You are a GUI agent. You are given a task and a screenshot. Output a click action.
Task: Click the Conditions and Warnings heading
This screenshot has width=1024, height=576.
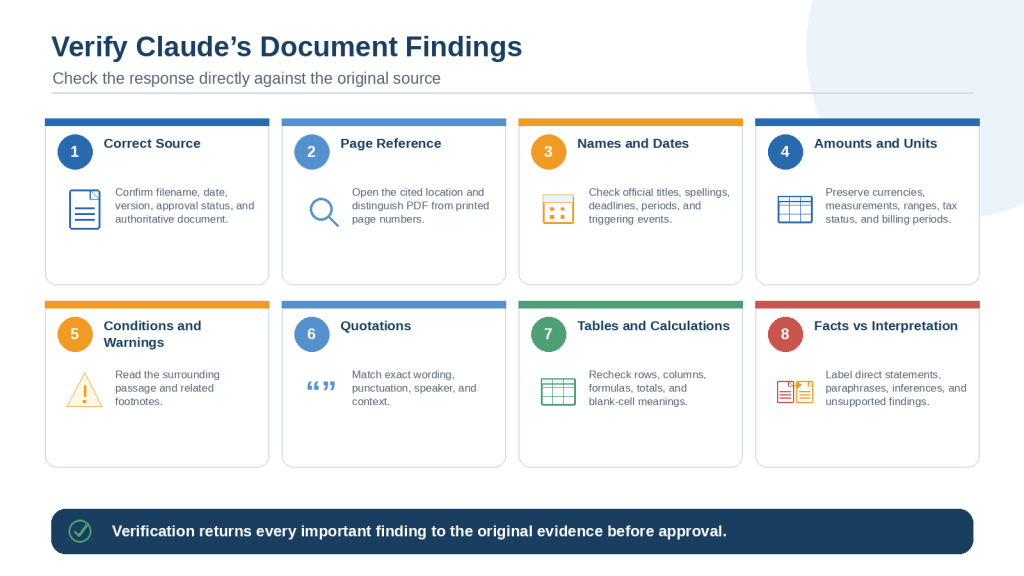(x=152, y=334)
